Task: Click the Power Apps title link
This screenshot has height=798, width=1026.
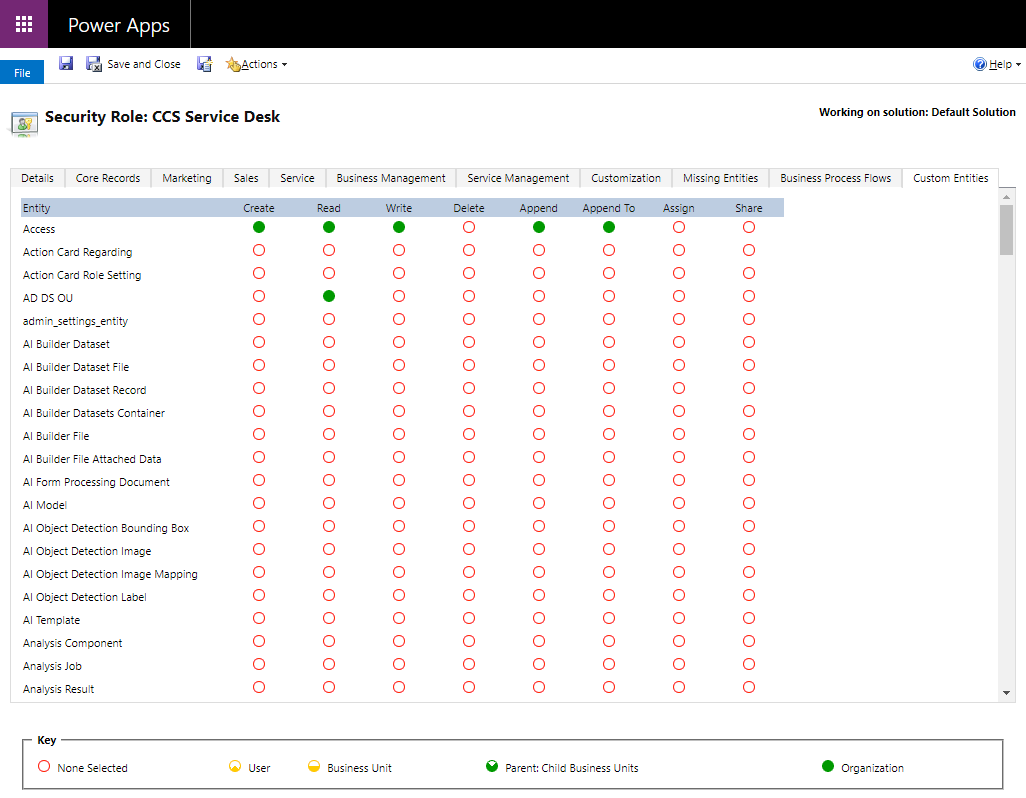Action: point(119,25)
